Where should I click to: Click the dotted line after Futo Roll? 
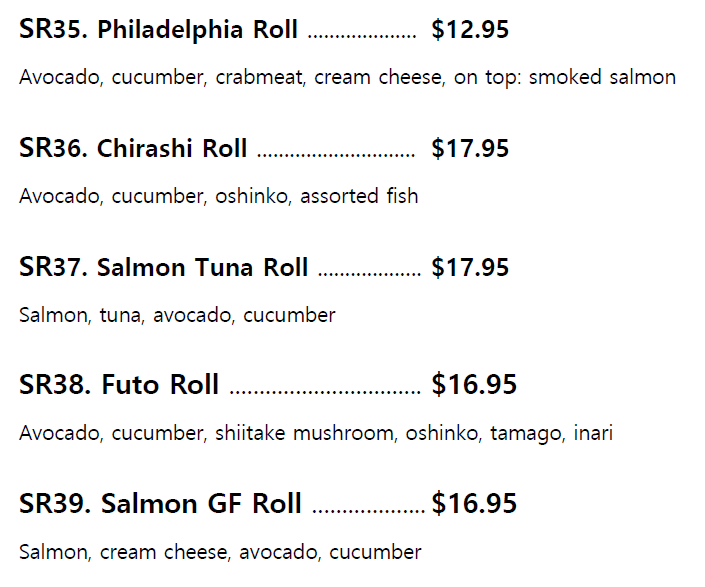tap(325, 391)
